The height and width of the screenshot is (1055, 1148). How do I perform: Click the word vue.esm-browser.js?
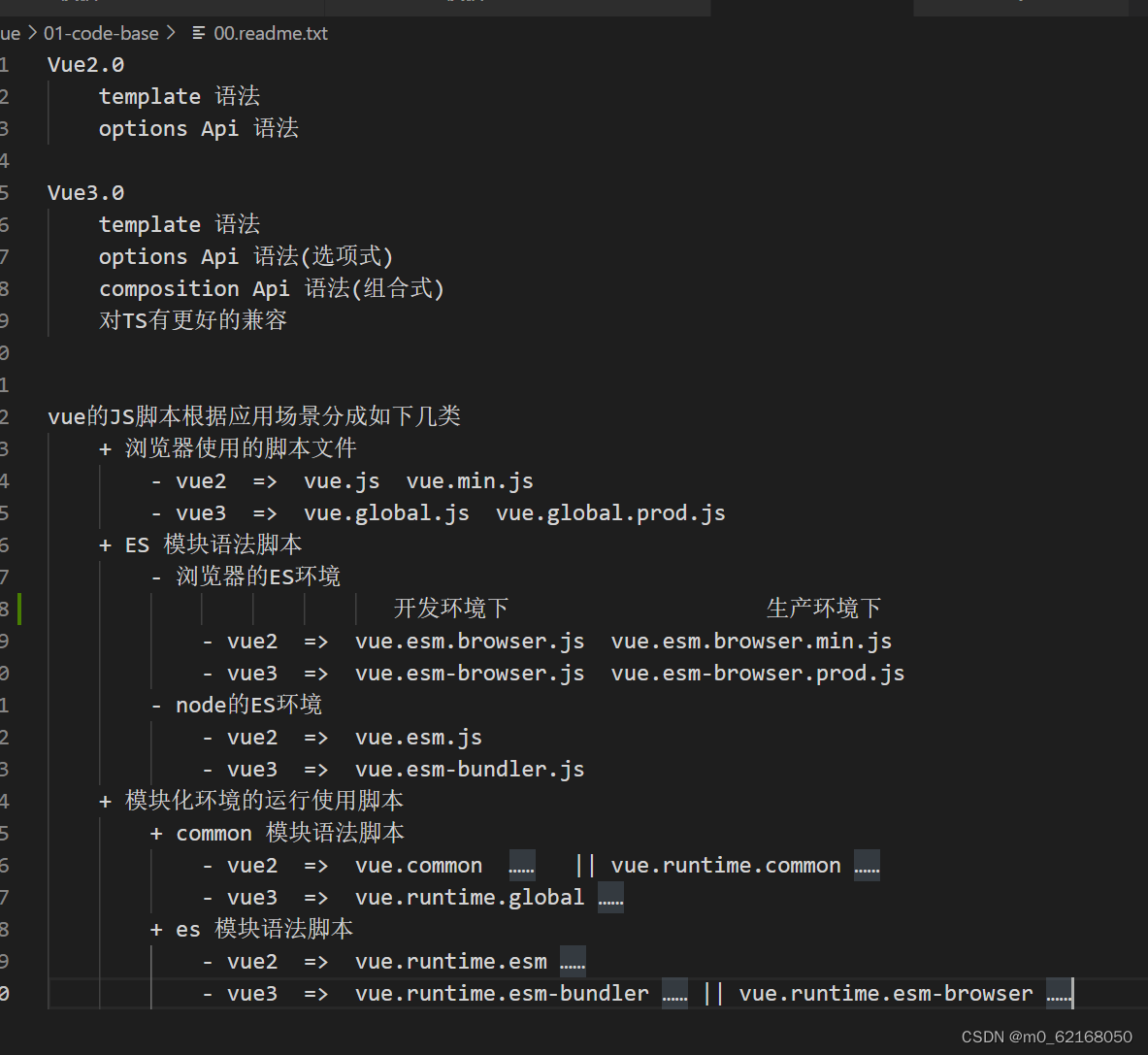pos(470,674)
